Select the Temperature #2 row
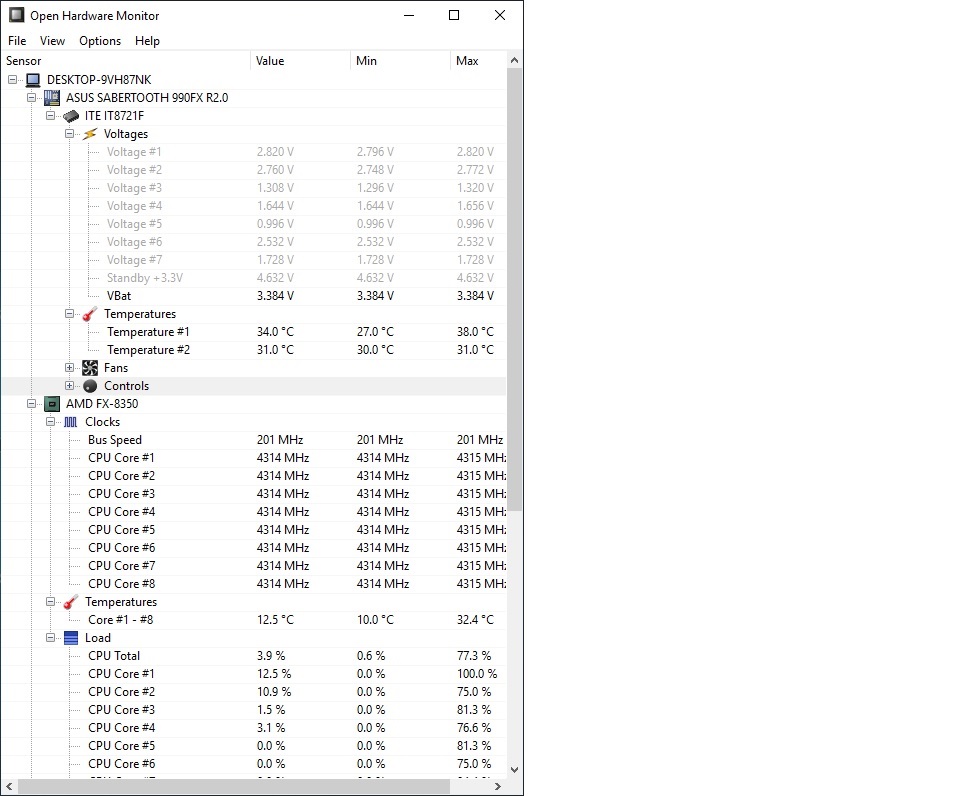The height and width of the screenshot is (796, 960). [x=253, y=350]
